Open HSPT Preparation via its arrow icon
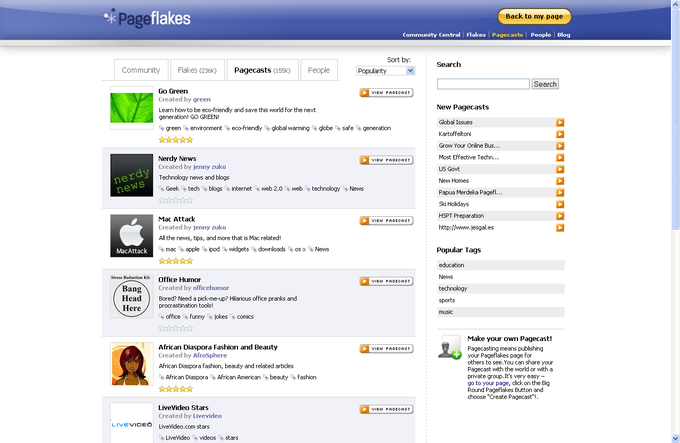 click(560, 216)
